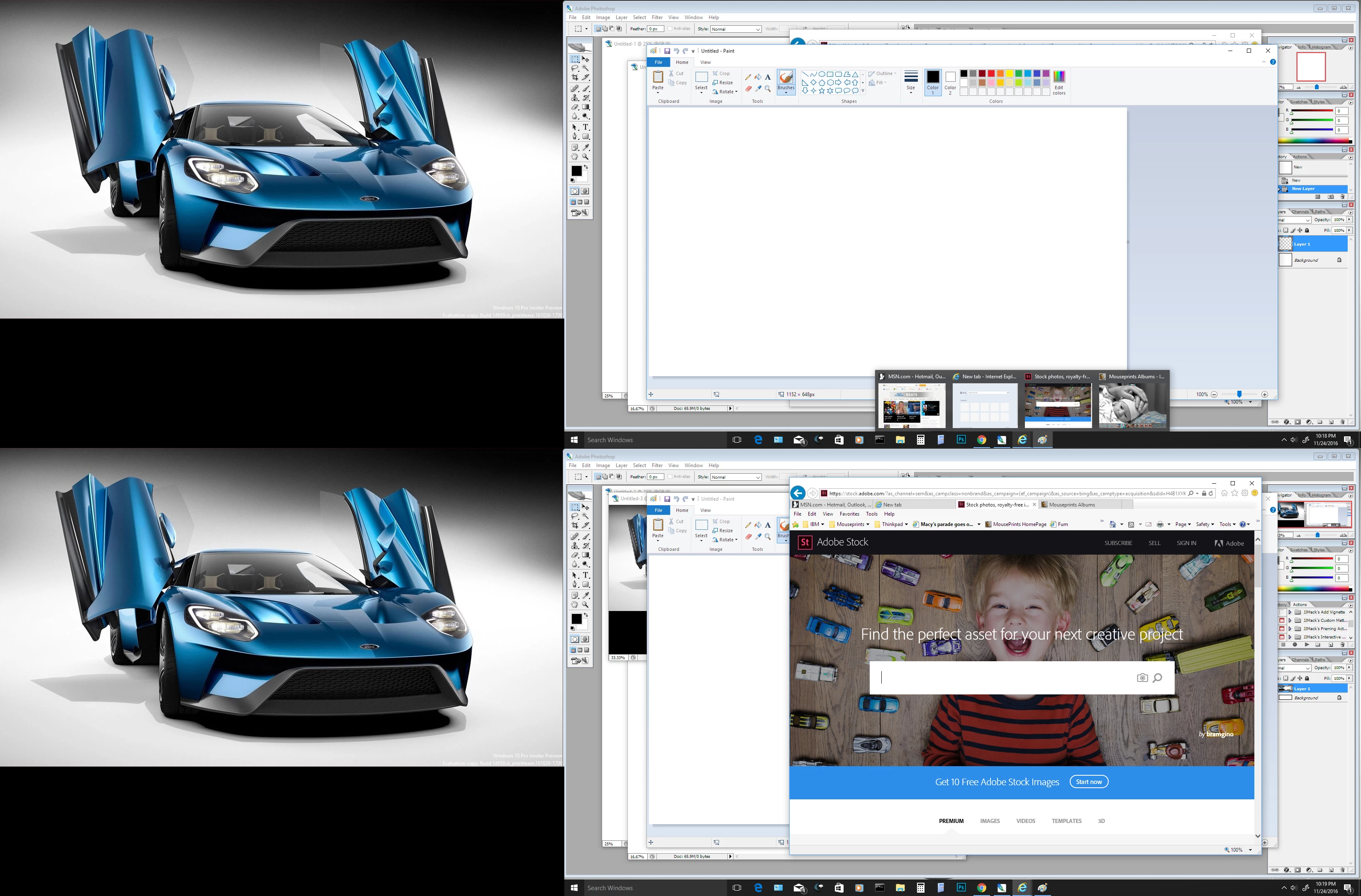This screenshot has width=1361, height=896.
Task: Pick the red swatch in Paint colors
Action: 991,73
